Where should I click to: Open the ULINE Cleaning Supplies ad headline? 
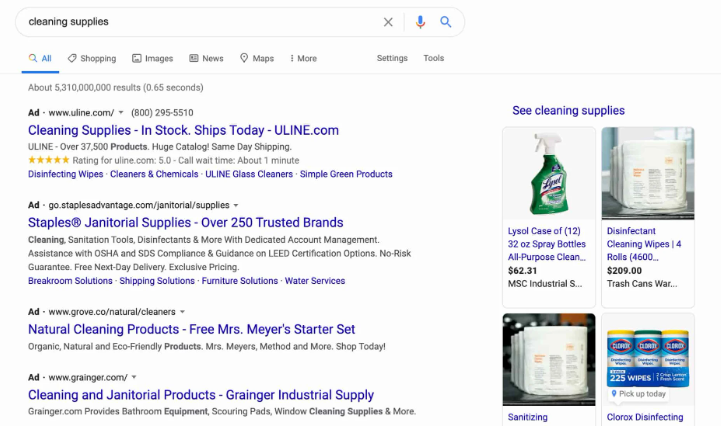pos(183,130)
